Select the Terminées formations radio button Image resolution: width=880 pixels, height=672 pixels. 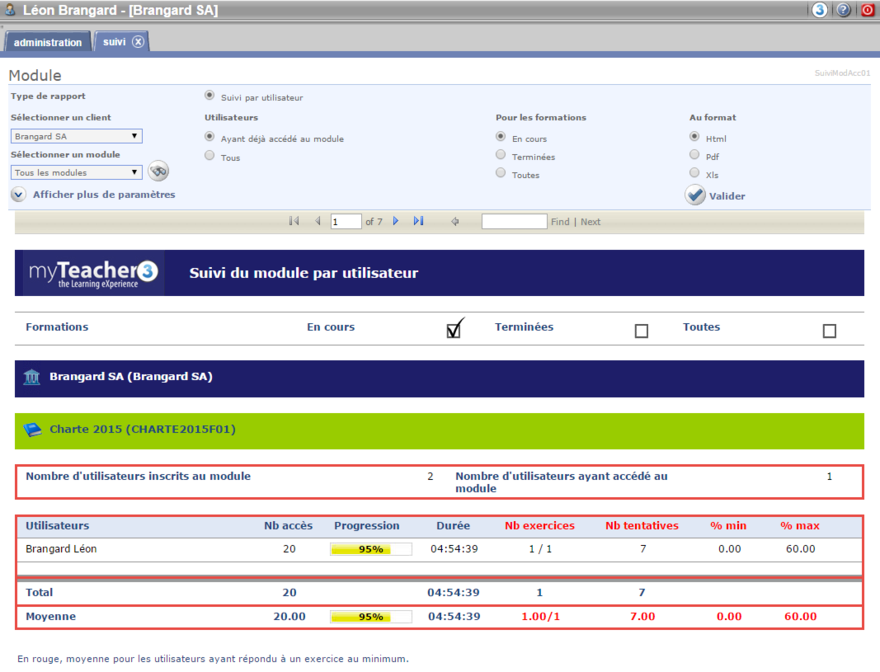tap(501, 155)
